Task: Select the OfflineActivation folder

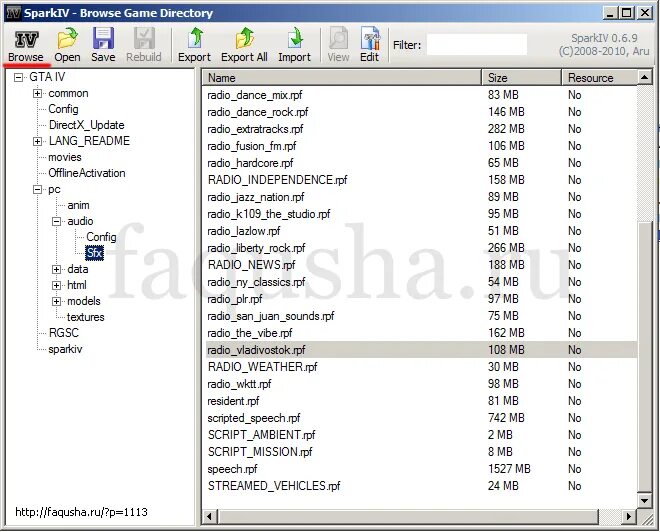Action: [87, 173]
